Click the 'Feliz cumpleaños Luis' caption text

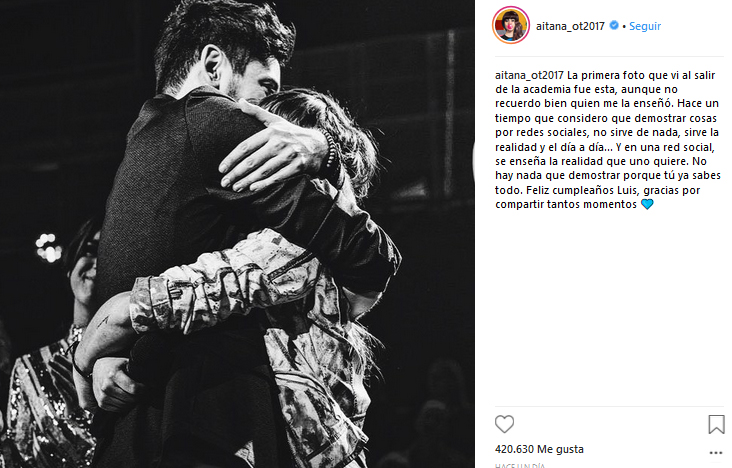[x=578, y=190]
